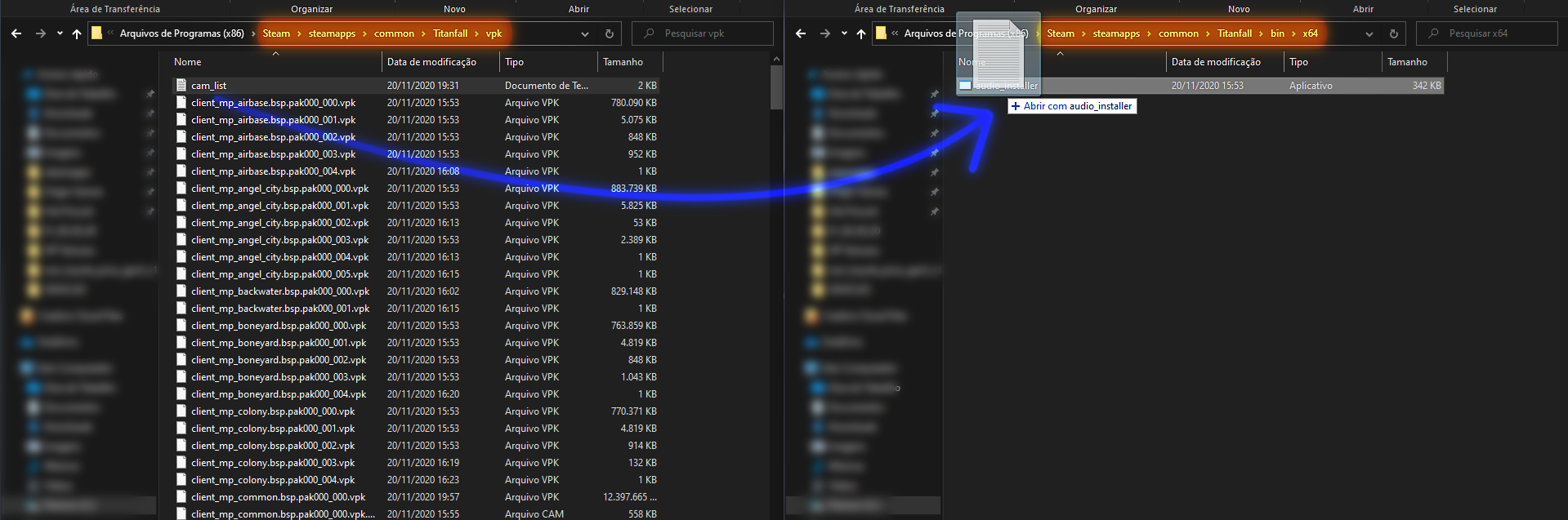1568x520 pixels.
Task: Go forward in the x64 window
Action: (x=825, y=33)
